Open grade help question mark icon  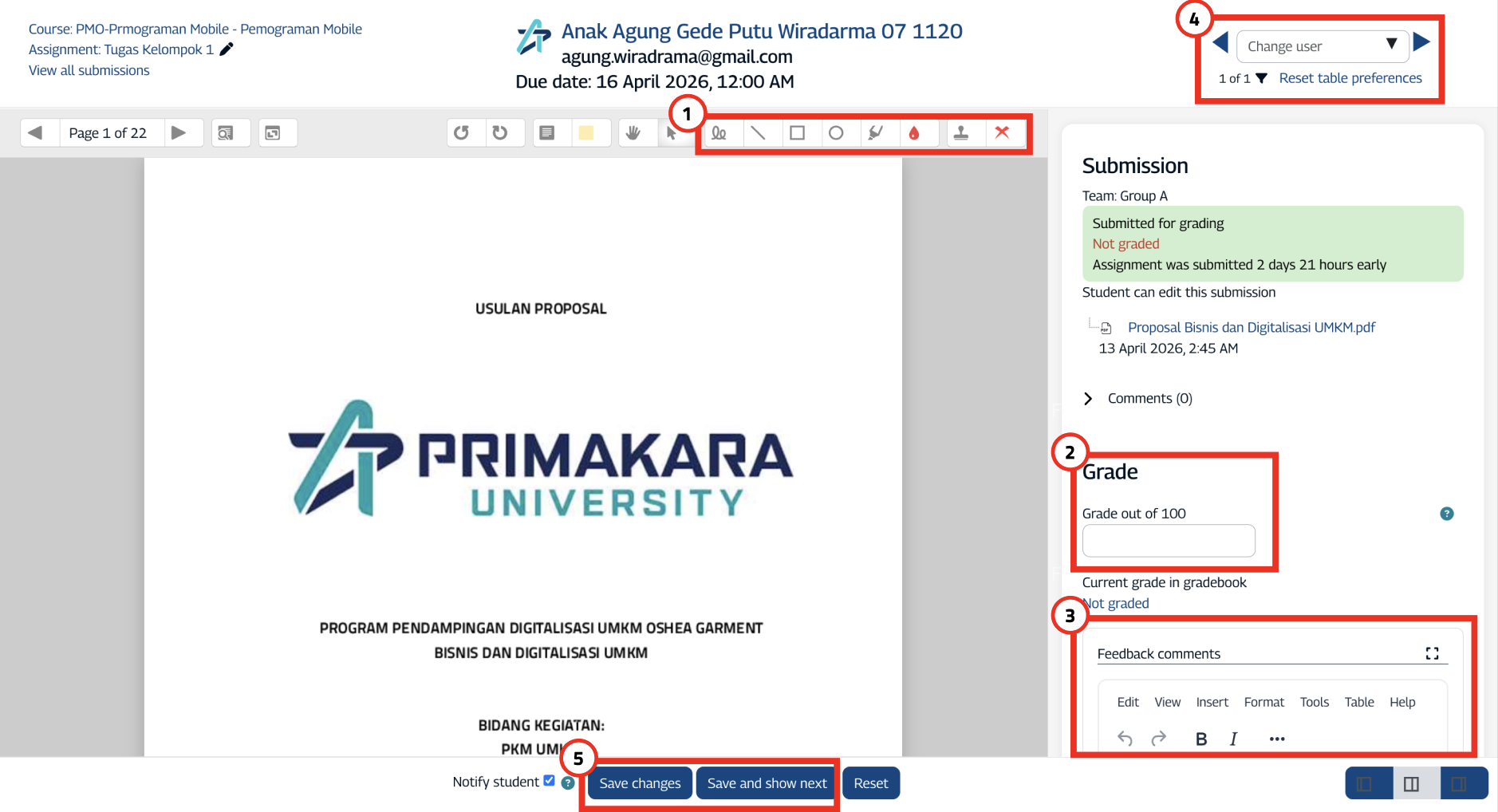tap(1447, 514)
